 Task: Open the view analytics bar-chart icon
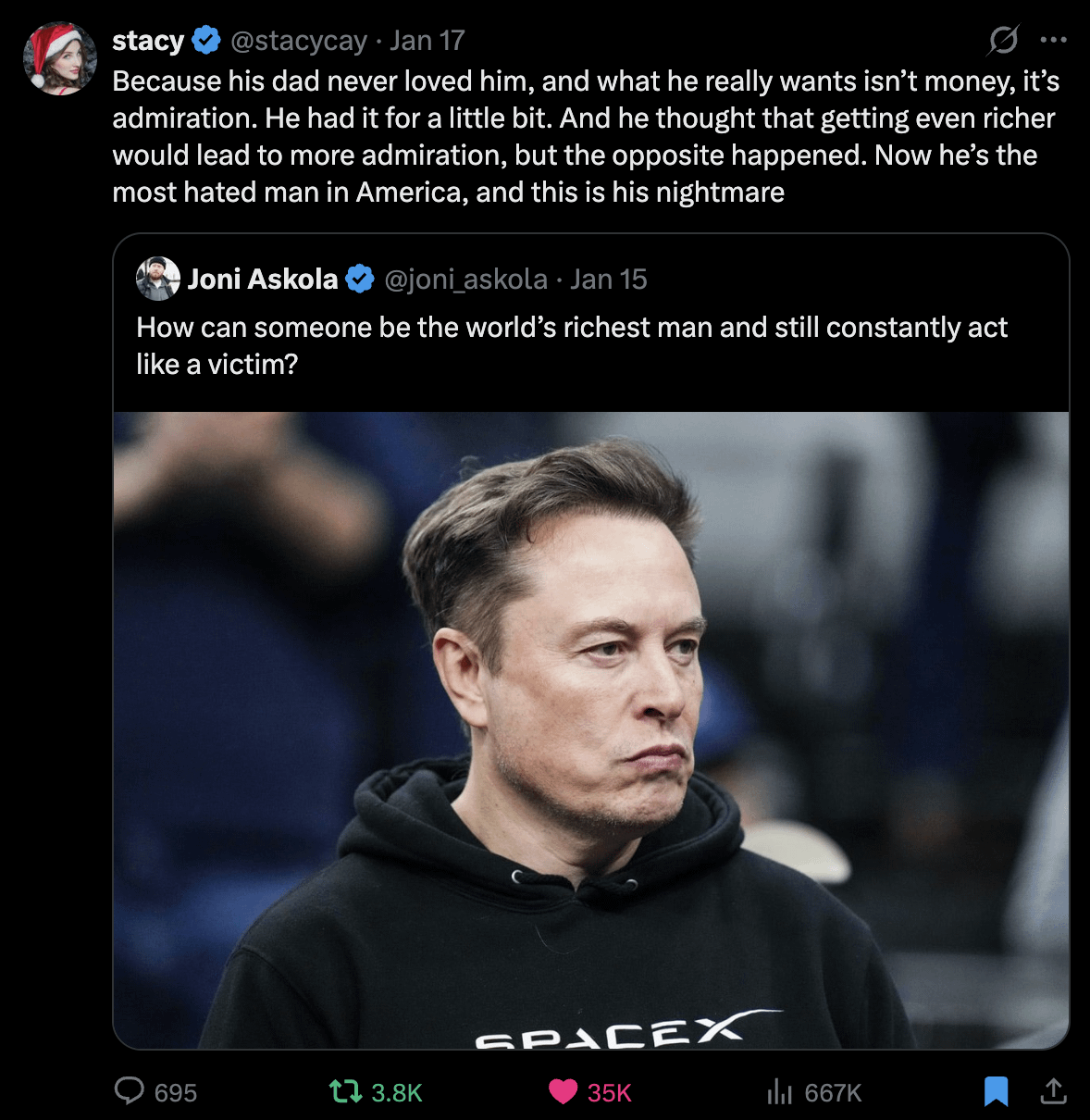coord(779,1092)
